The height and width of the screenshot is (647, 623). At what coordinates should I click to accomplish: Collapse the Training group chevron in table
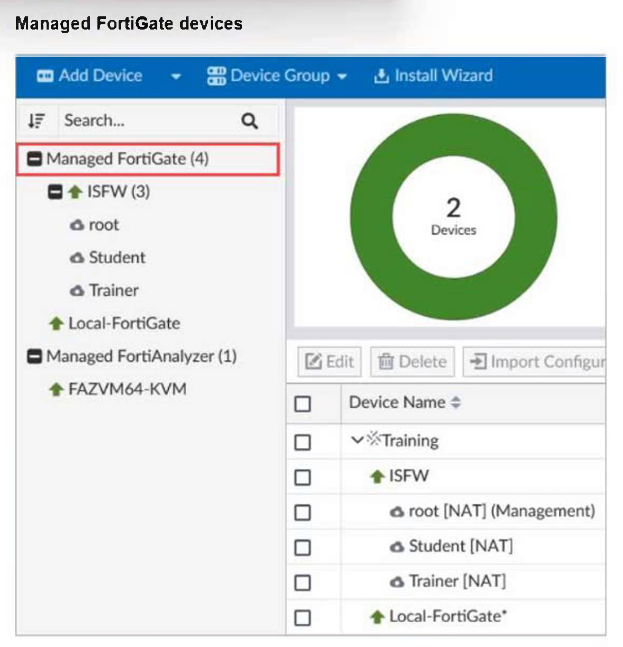click(357, 440)
